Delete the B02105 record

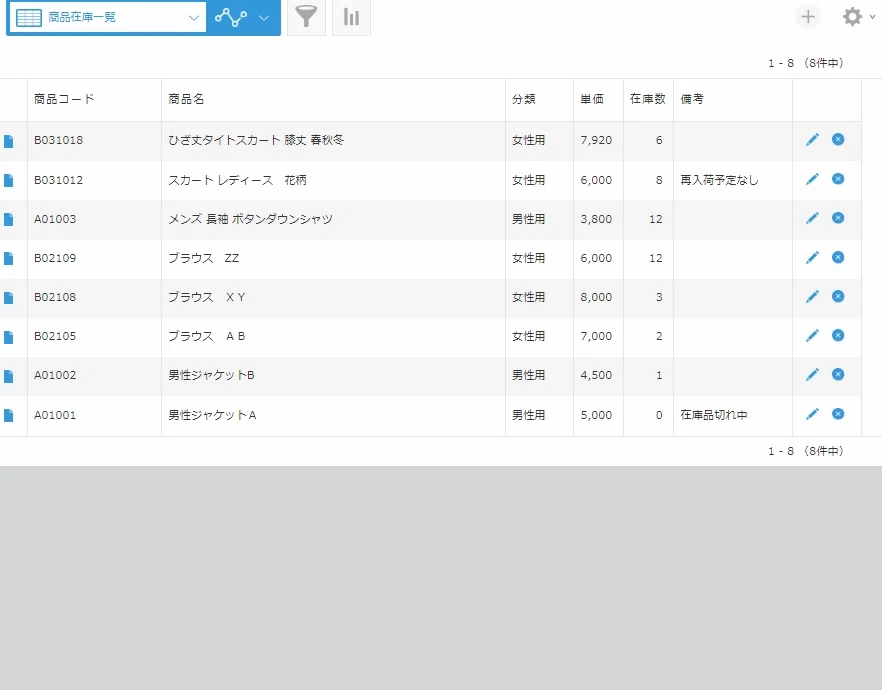point(838,335)
